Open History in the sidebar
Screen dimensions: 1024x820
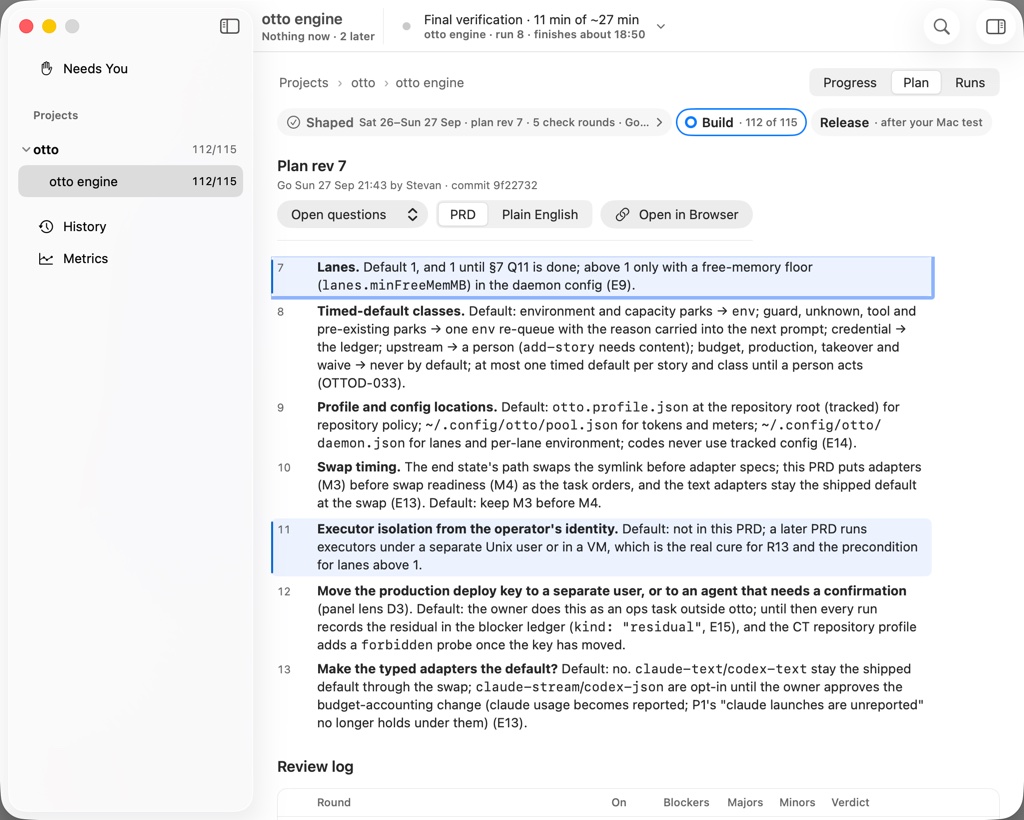[x=131, y=227]
